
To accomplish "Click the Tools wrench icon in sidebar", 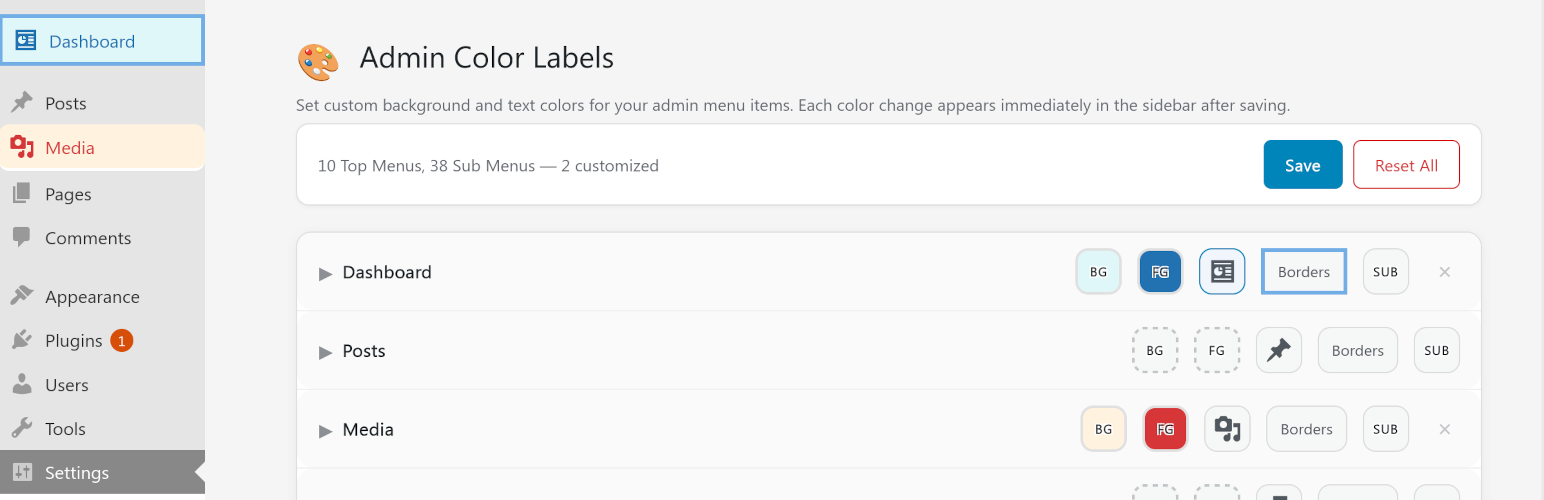I will click(x=22, y=429).
